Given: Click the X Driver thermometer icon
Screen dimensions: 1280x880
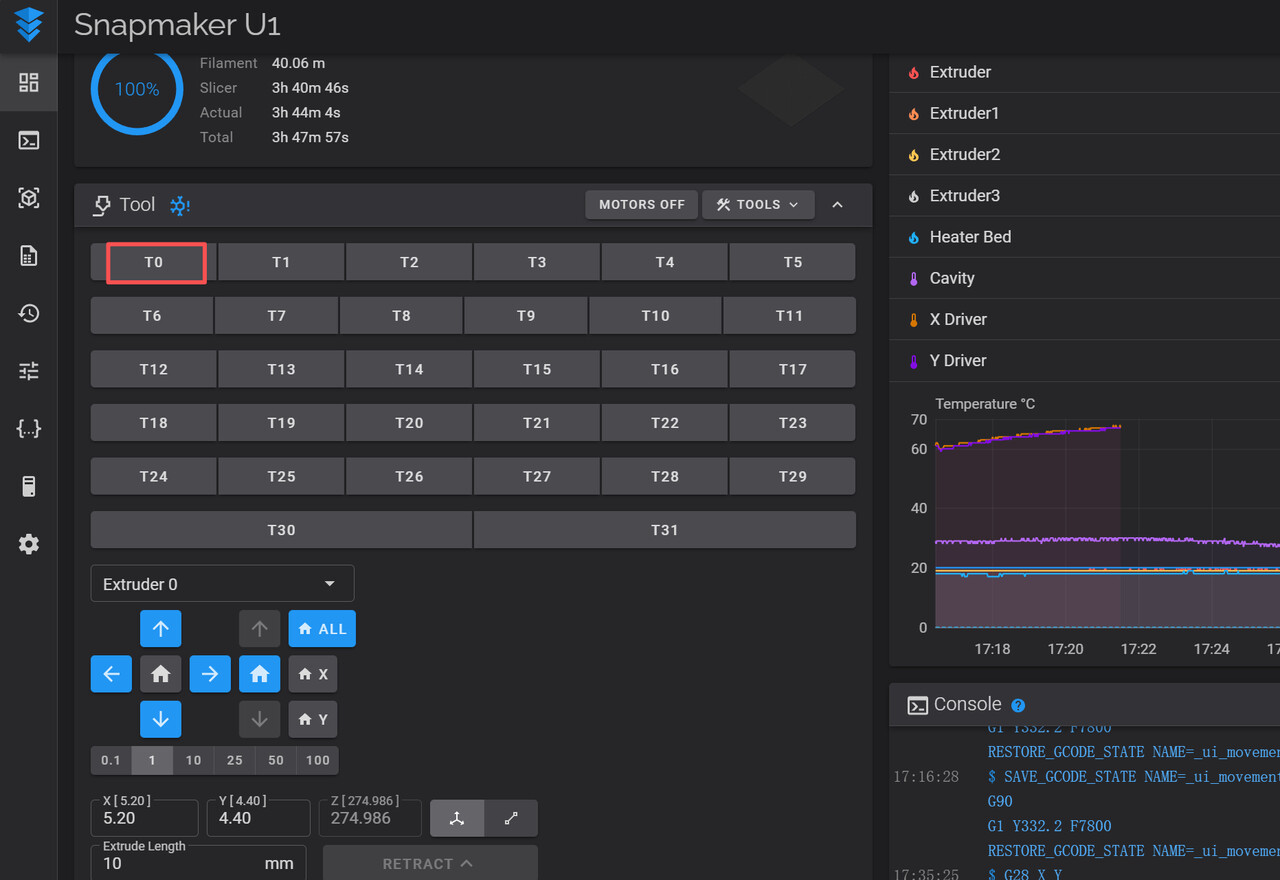Looking at the screenshot, I should pos(913,320).
